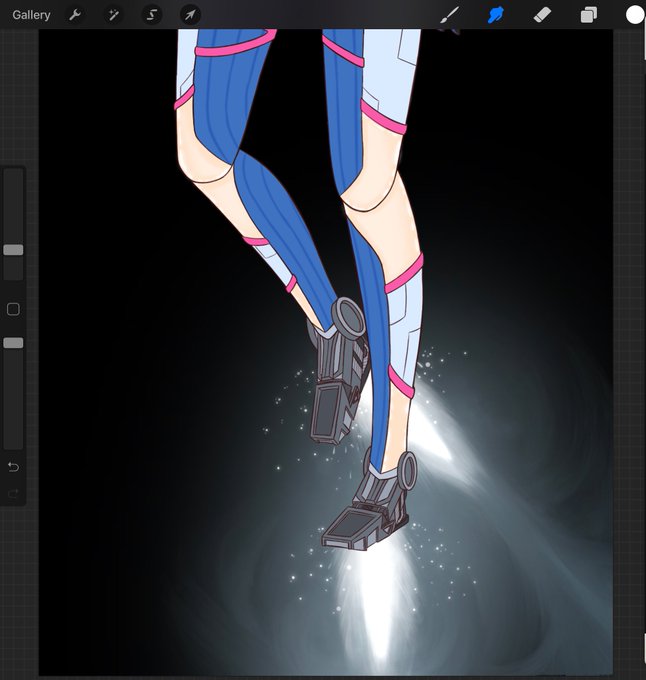Return to the Gallery
Screen dimensions: 646x680
[31, 15]
